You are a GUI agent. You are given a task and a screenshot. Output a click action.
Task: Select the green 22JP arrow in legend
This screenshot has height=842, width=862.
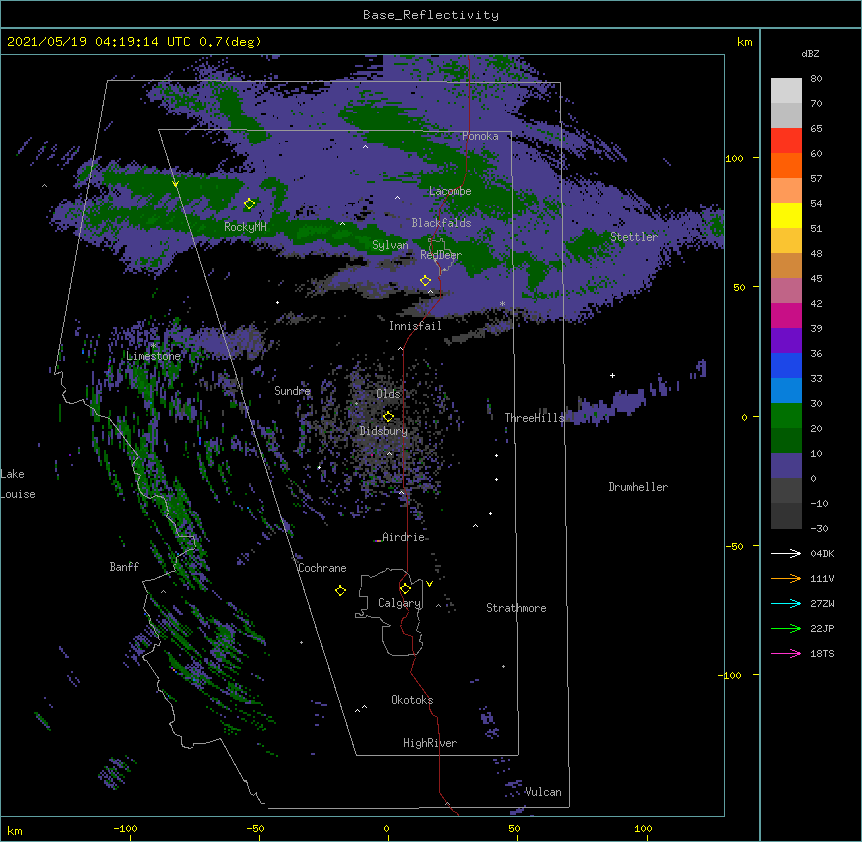[786, 628]
